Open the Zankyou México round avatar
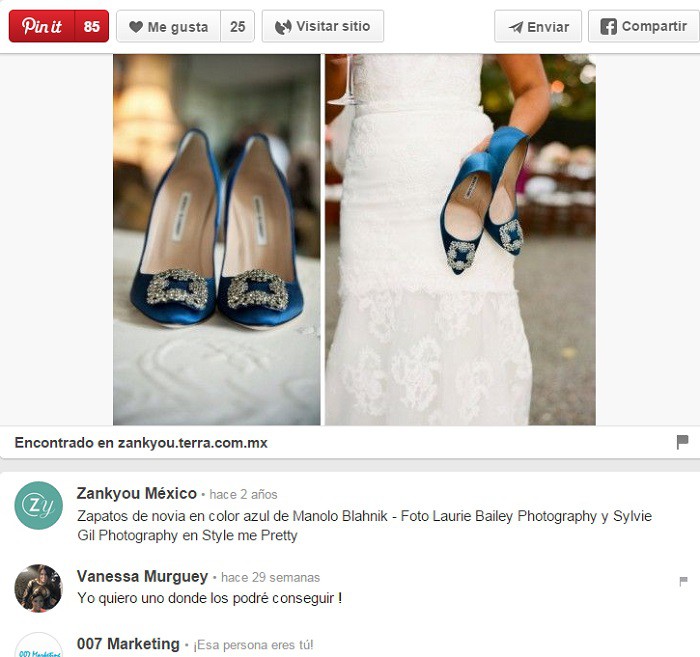 point(38,505)
